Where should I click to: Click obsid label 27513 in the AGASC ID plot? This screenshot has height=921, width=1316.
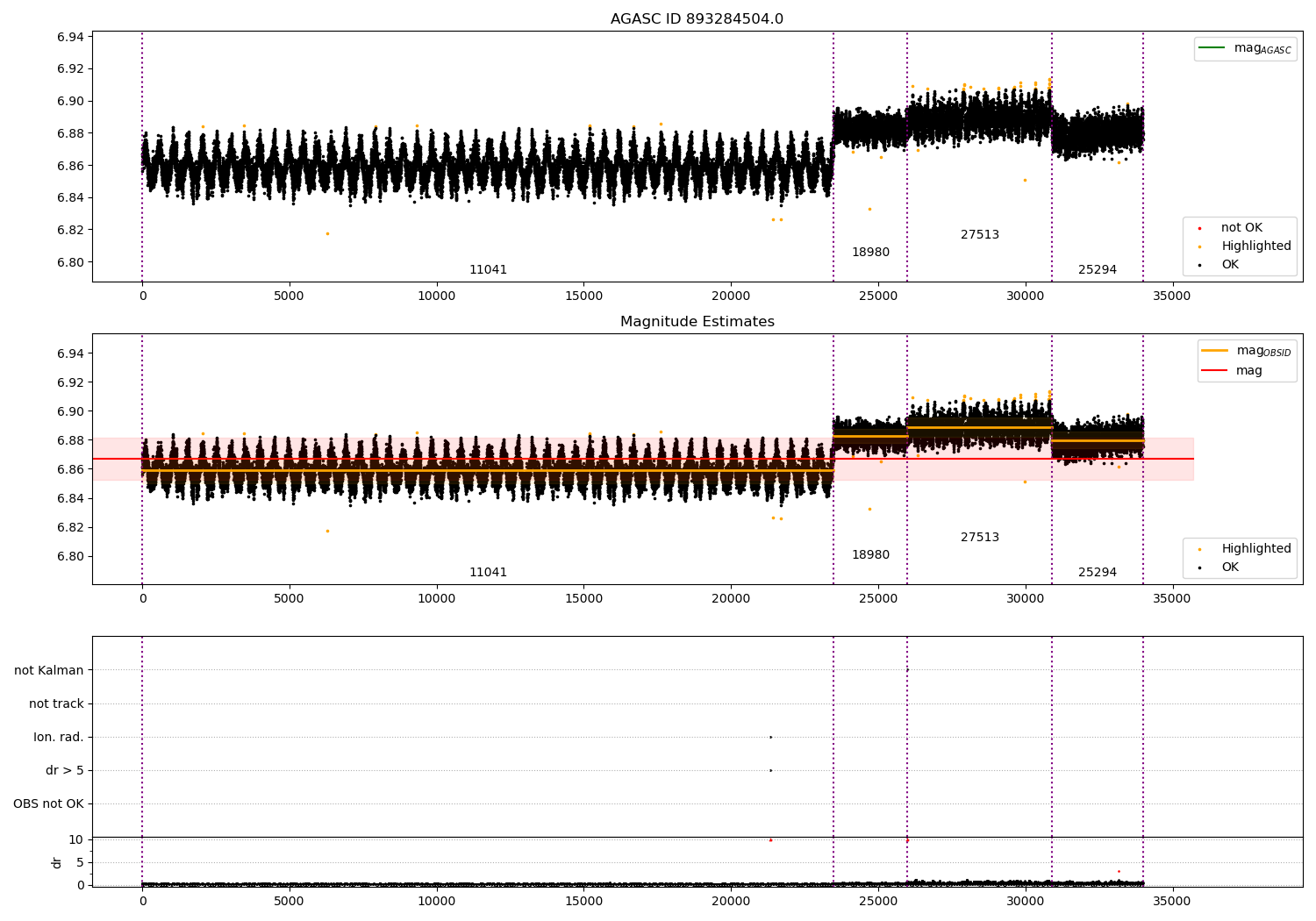coord(980,235)
